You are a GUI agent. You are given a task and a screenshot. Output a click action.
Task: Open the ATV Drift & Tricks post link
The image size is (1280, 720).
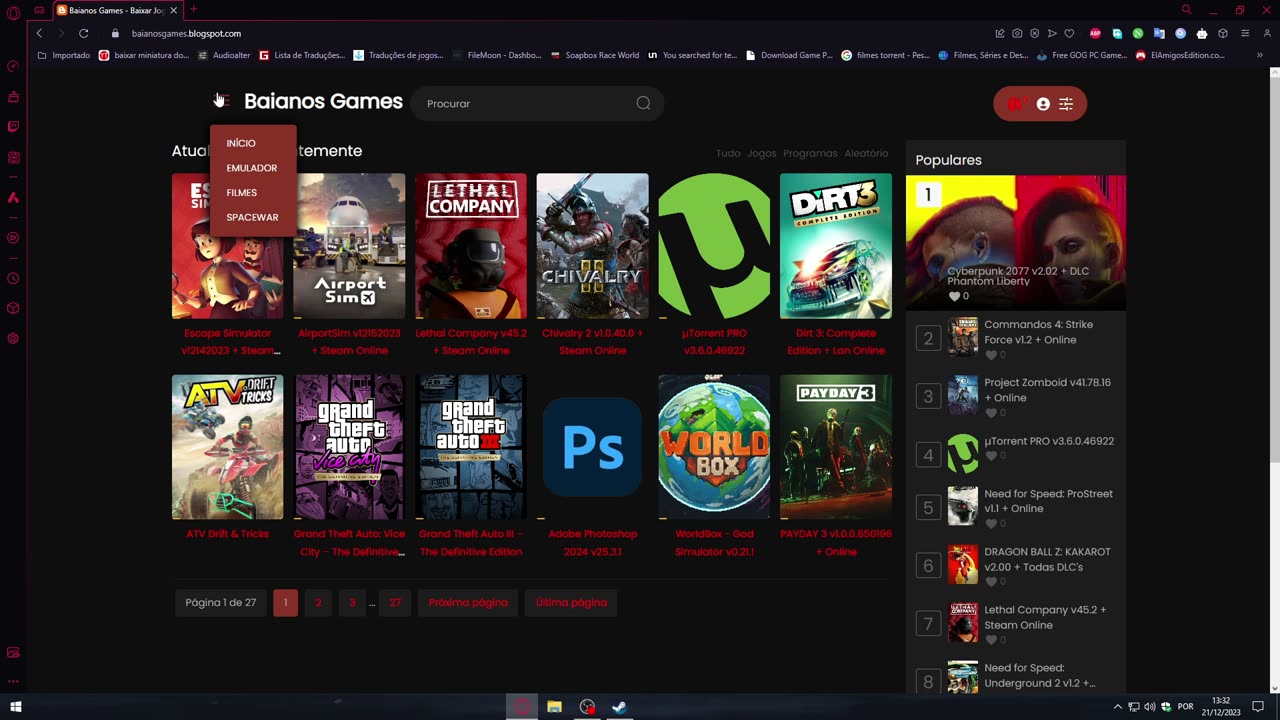[x=227, y=534]
